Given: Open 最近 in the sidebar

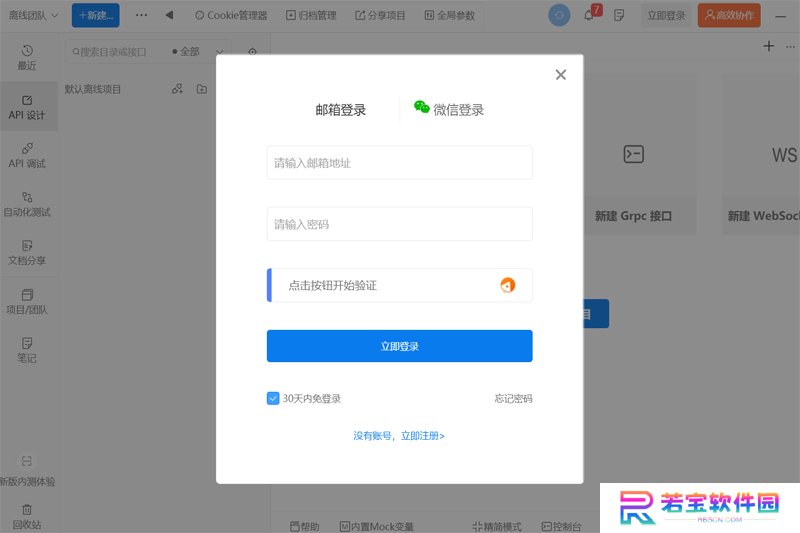Looking at the screenshot, I should 27,58.
